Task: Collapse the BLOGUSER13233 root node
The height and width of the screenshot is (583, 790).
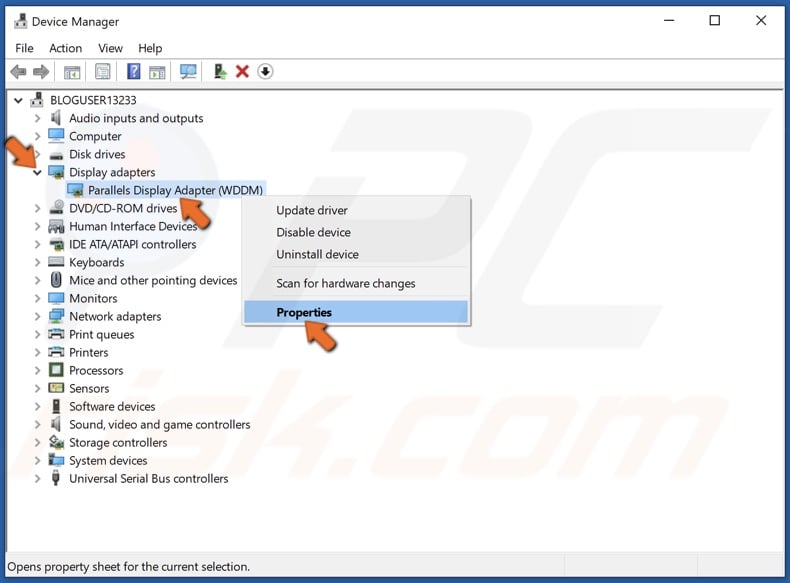Action: point(18,100)
